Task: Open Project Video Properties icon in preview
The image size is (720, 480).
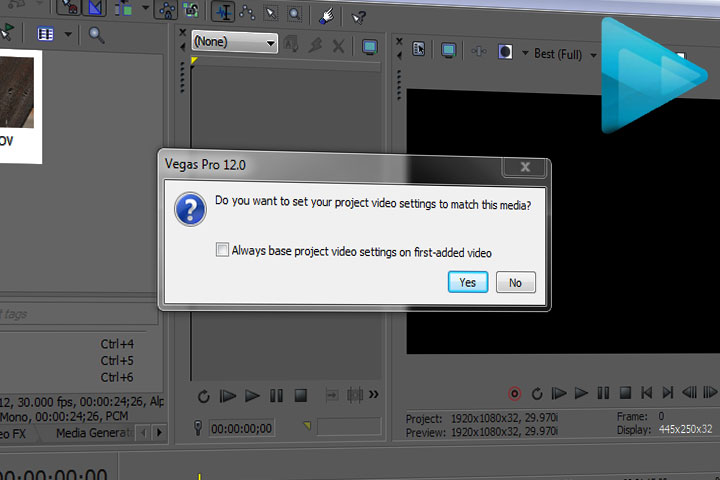Action: click(418, 49)
